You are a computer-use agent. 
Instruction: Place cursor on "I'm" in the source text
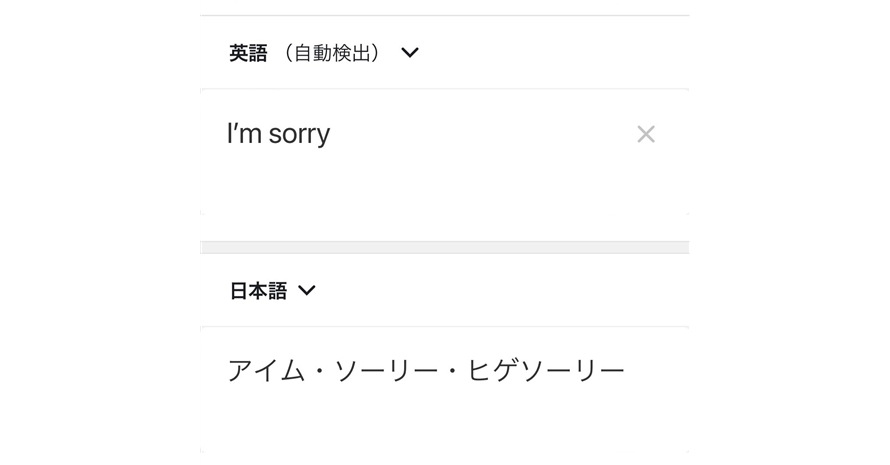tap(244, 134)
